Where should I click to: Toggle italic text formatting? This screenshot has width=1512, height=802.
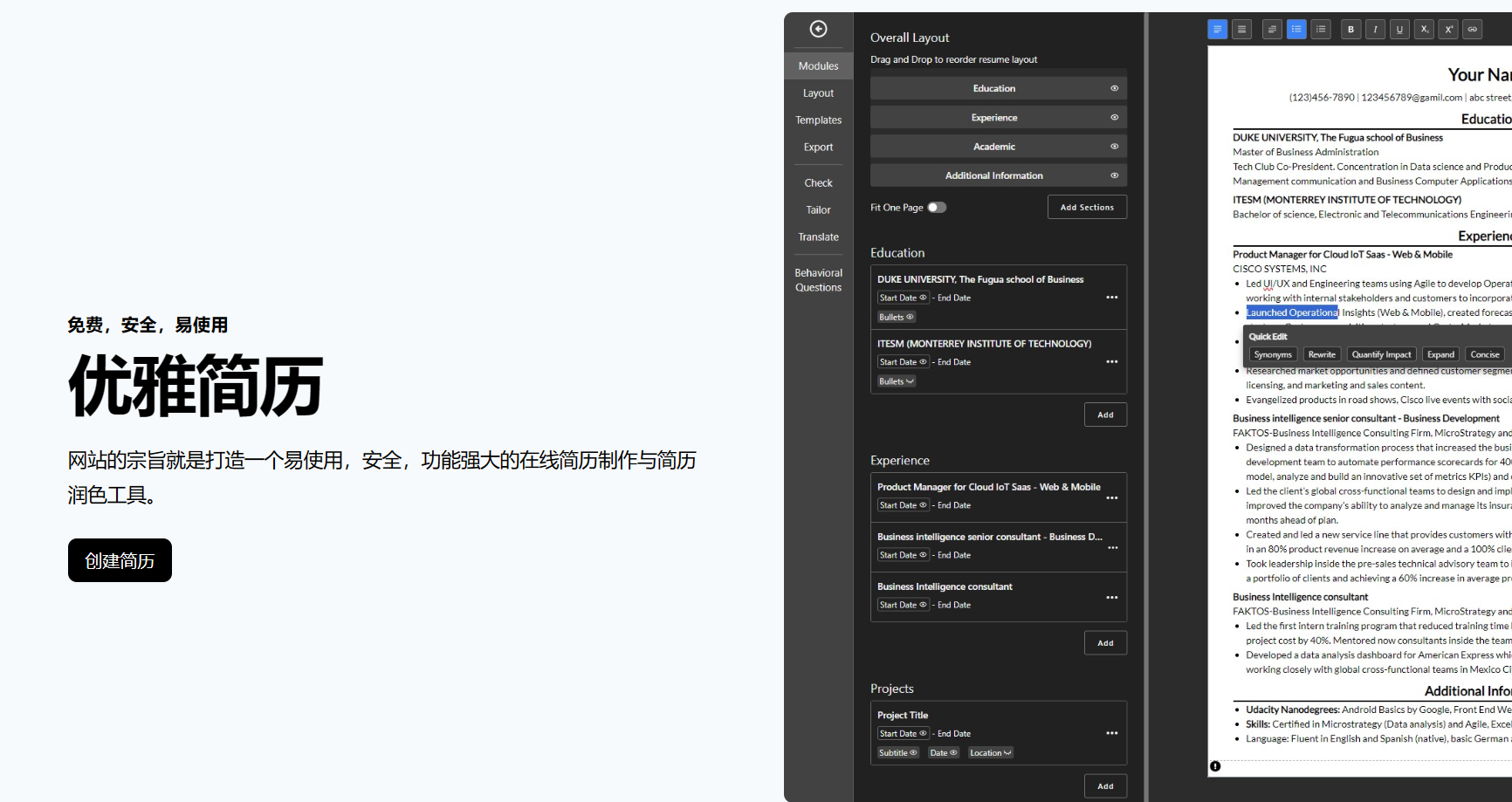pyautogui.click(x=1375, y=30)
